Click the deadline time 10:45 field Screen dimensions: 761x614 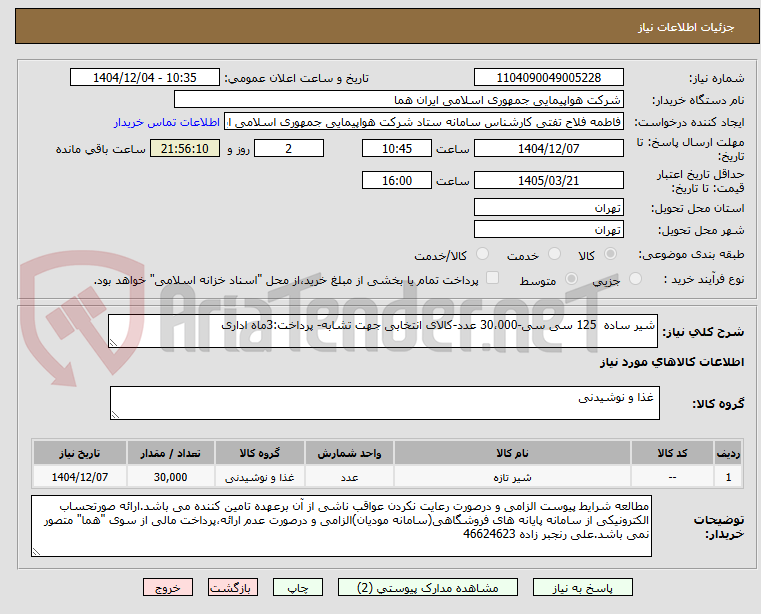(x=397, y=149)
